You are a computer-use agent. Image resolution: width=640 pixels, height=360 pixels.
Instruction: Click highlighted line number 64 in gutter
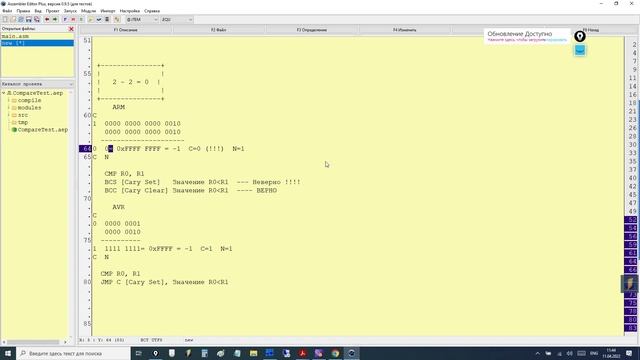click(x=85, y=149)
